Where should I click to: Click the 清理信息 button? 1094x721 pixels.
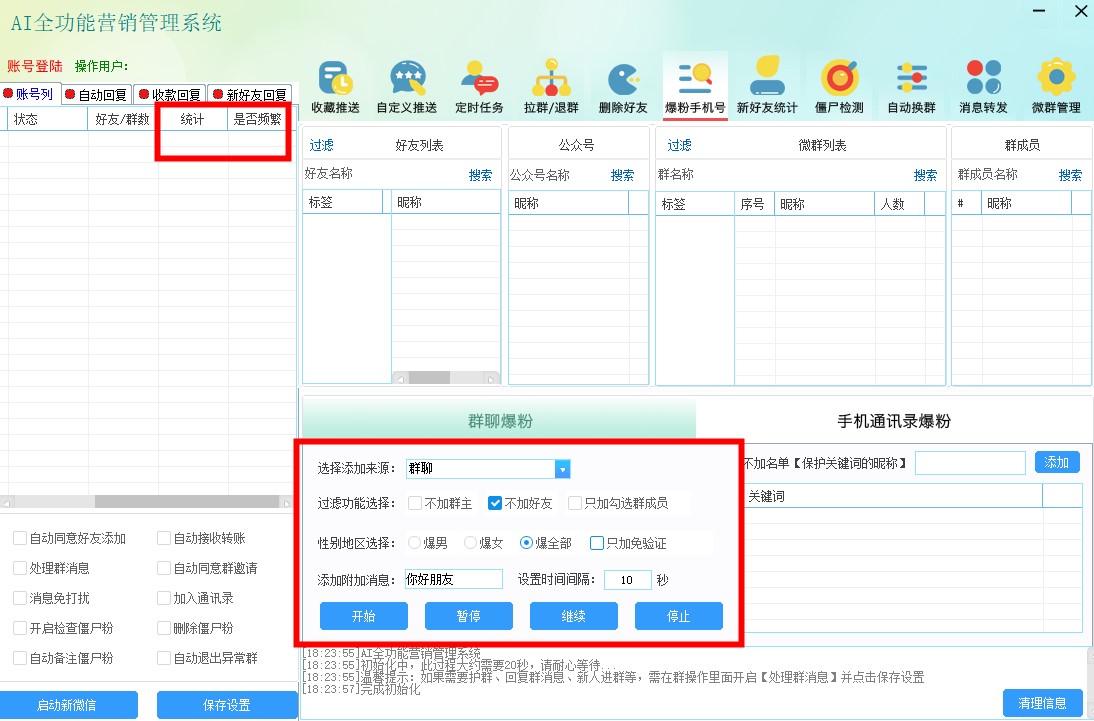pyautogui.click(x=1042, y=703)
